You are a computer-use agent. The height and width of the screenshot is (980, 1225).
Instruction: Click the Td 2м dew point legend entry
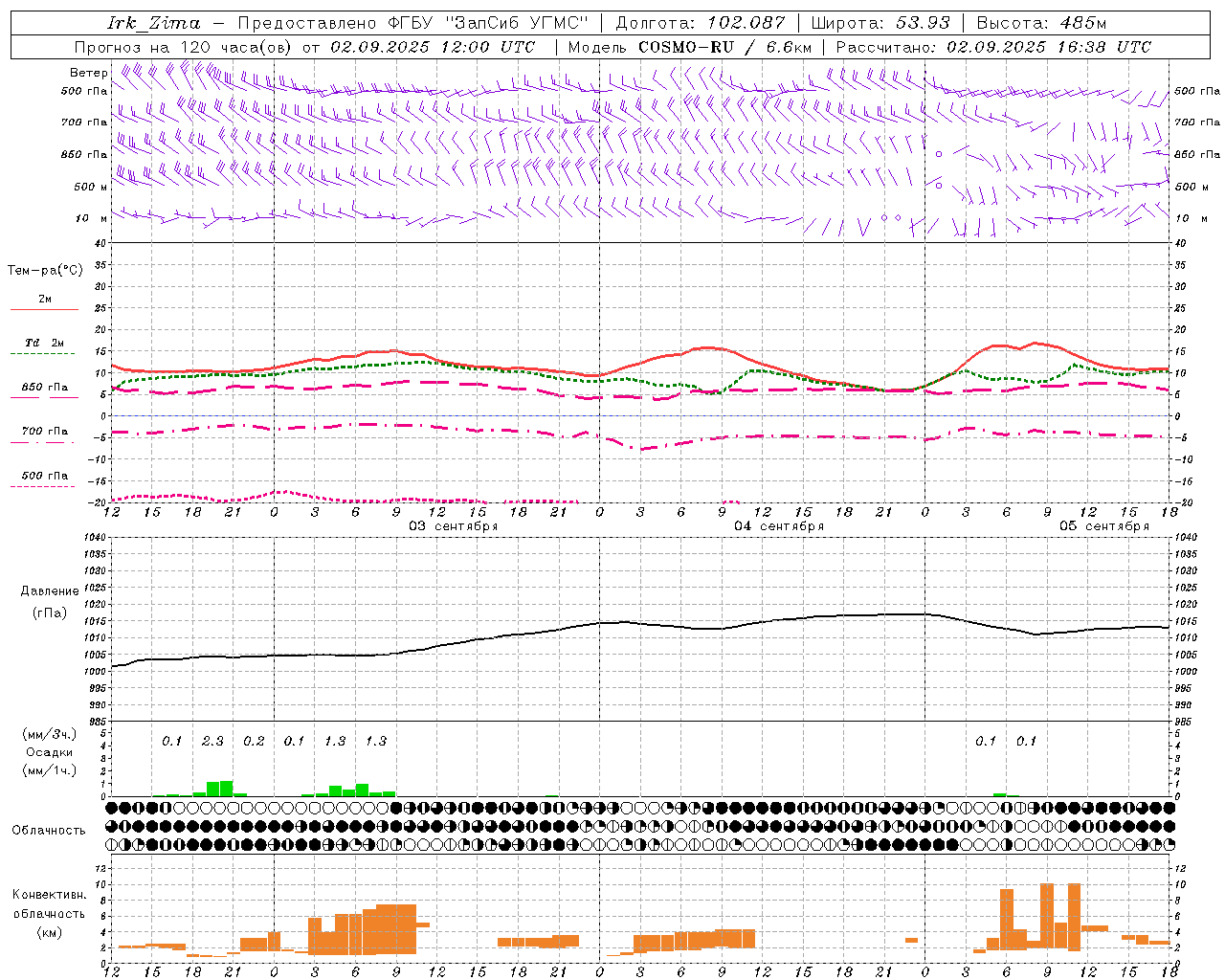pos(43,342)
